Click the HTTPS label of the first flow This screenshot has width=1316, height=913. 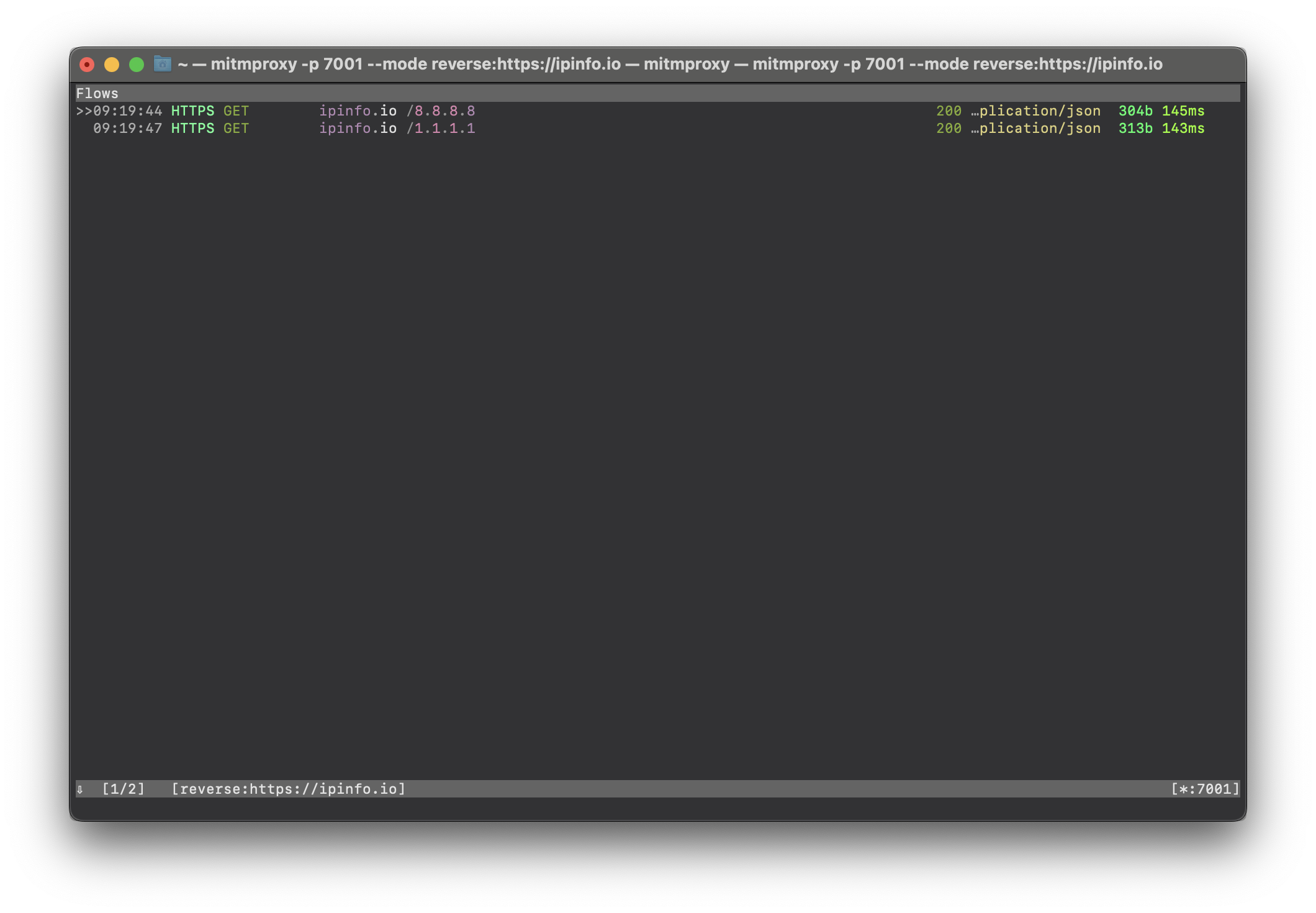pyautogui.click(x=193, y=111)
